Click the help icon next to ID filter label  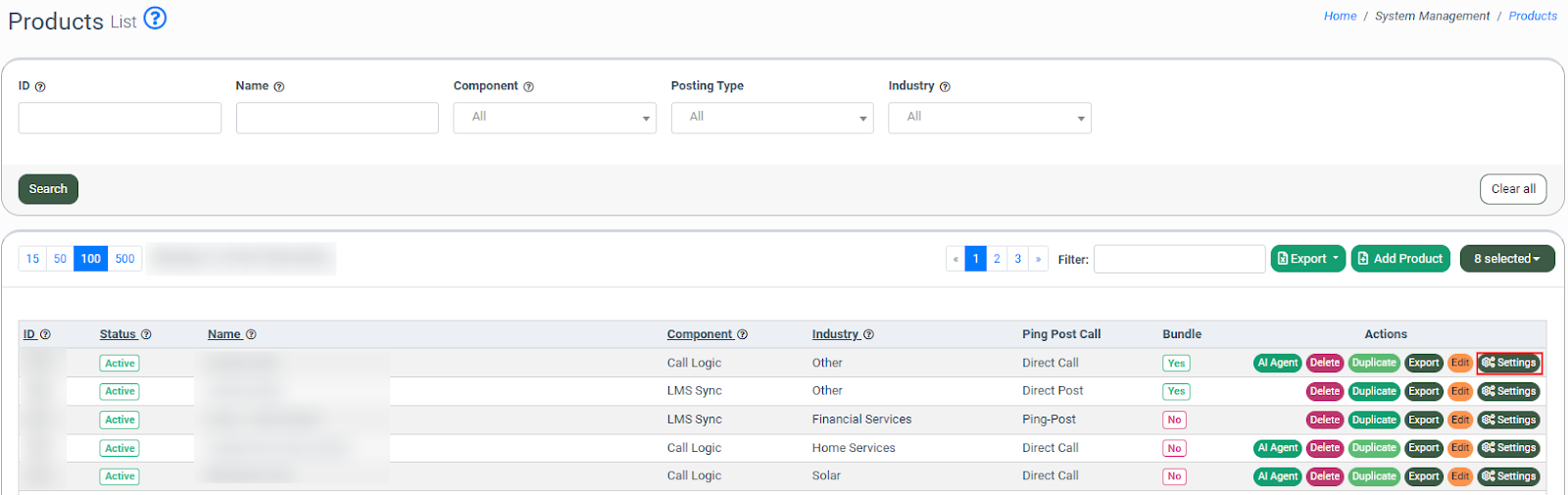[x=40, y=87]
